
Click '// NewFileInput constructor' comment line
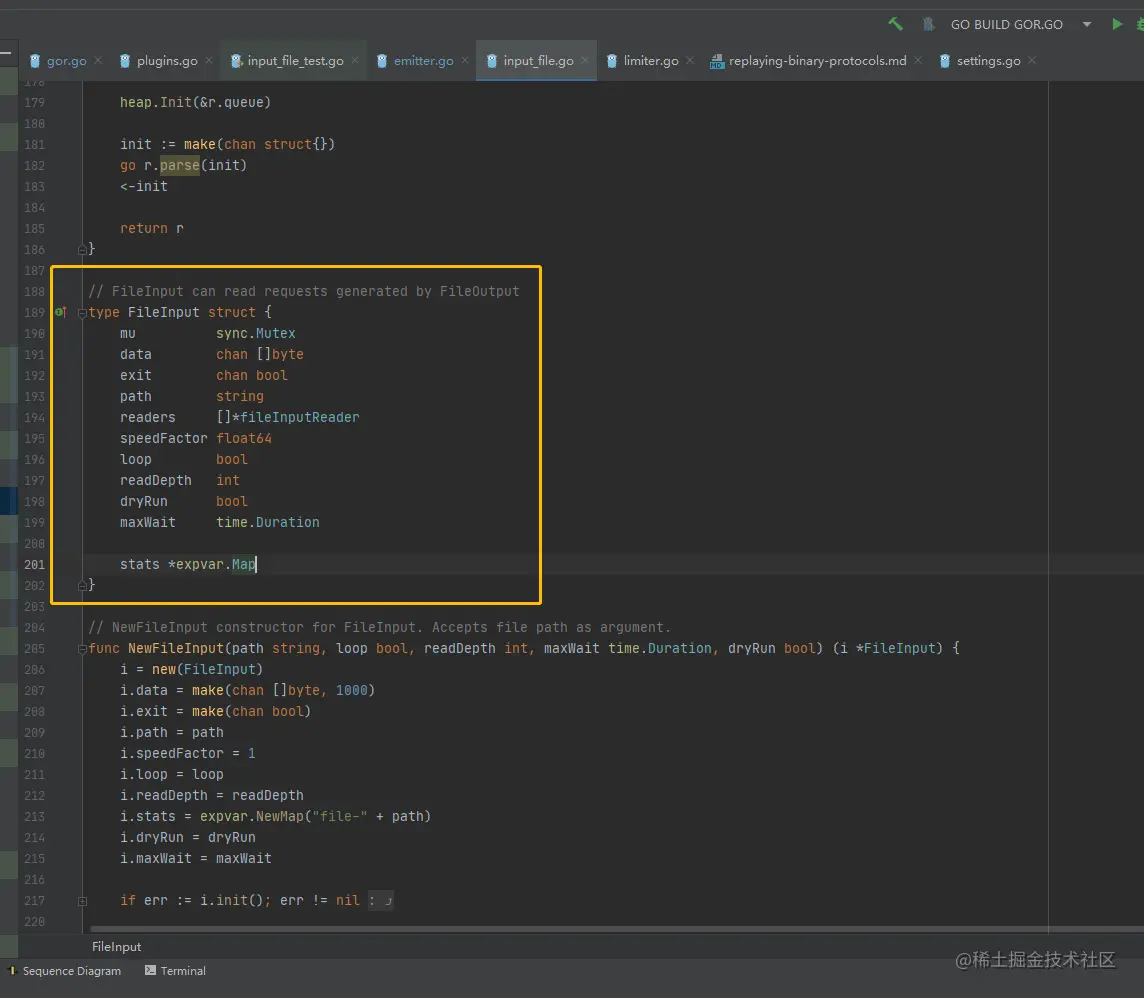(379, 627)
